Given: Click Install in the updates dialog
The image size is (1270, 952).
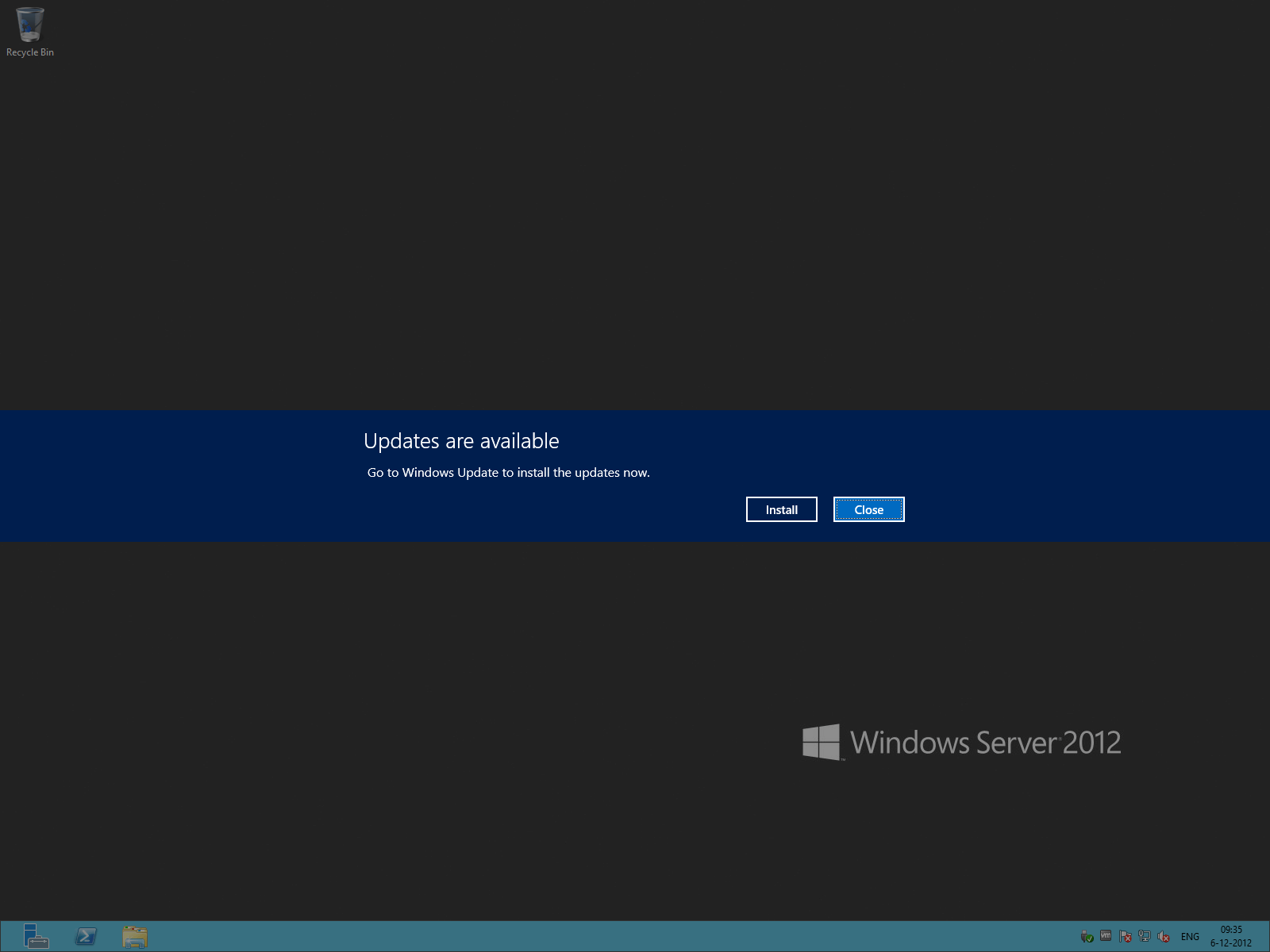Looking at the screenshot, I should click(781, 509).
